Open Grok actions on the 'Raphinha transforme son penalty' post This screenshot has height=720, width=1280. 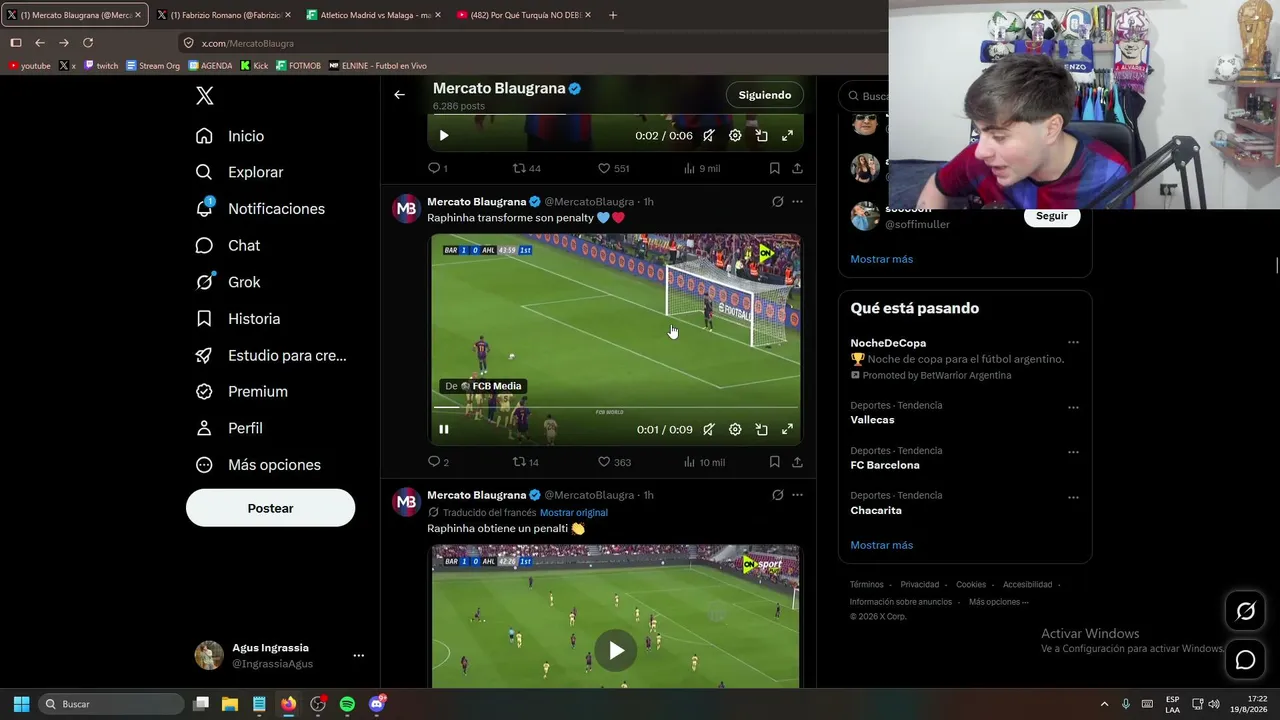777,202
